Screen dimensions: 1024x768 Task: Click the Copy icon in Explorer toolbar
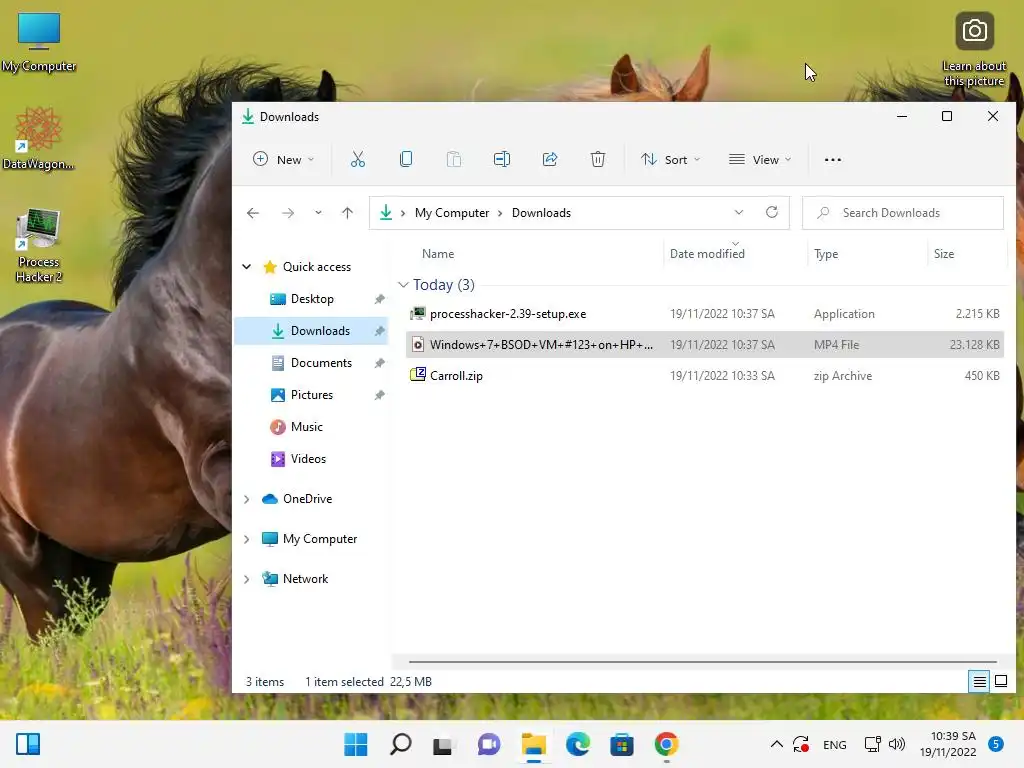click(x=406, y=159)
